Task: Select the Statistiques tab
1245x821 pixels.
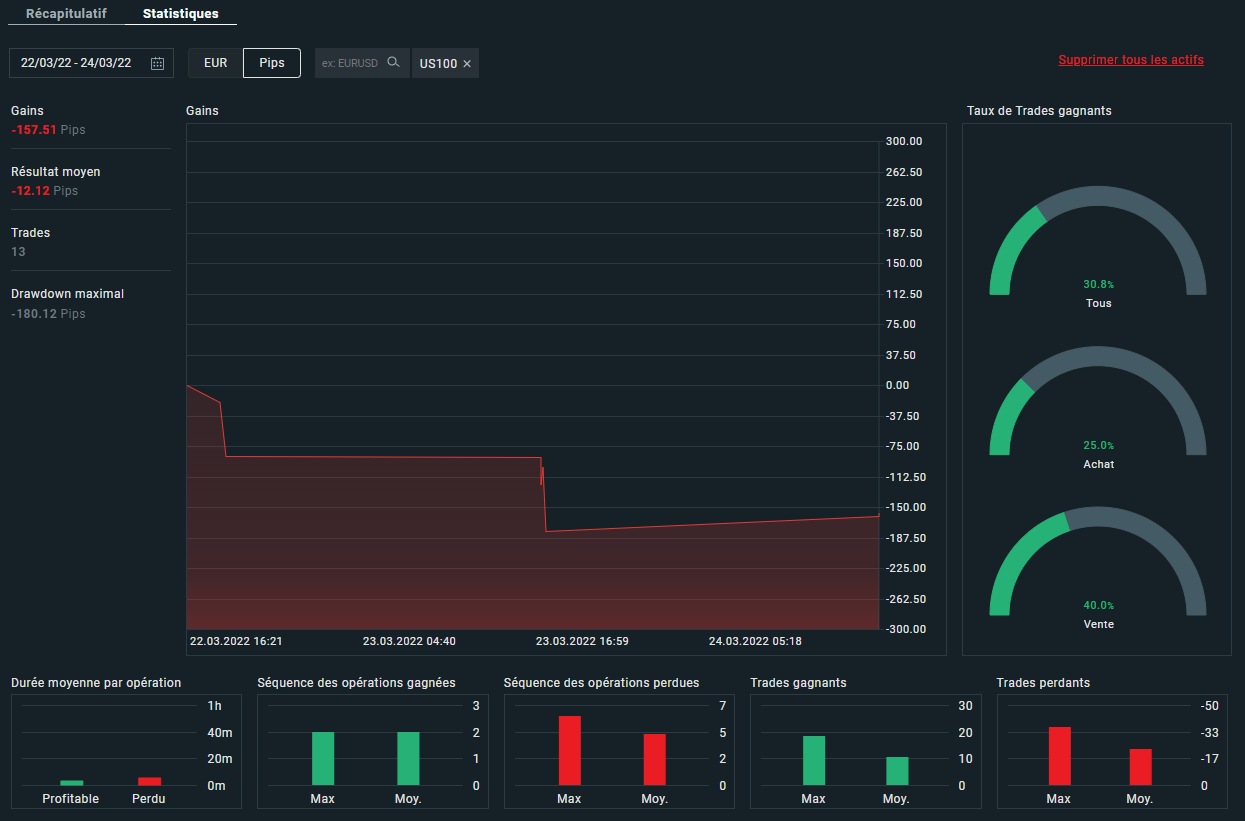Action: 180,14
